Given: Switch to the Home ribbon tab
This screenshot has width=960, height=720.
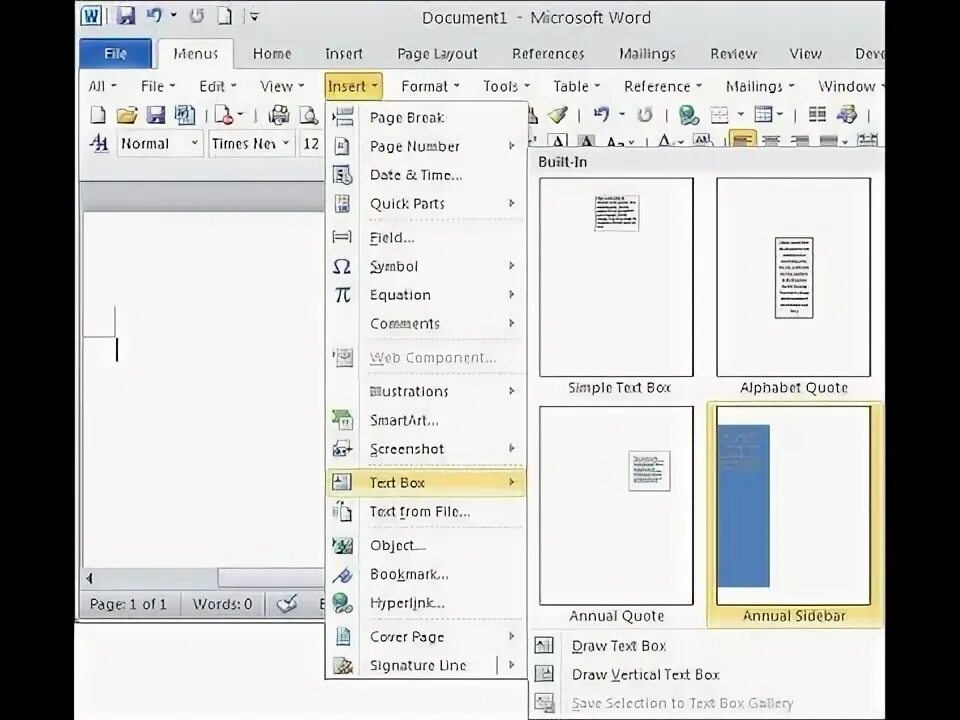Looking at the screenshot, I should (272, 54).
